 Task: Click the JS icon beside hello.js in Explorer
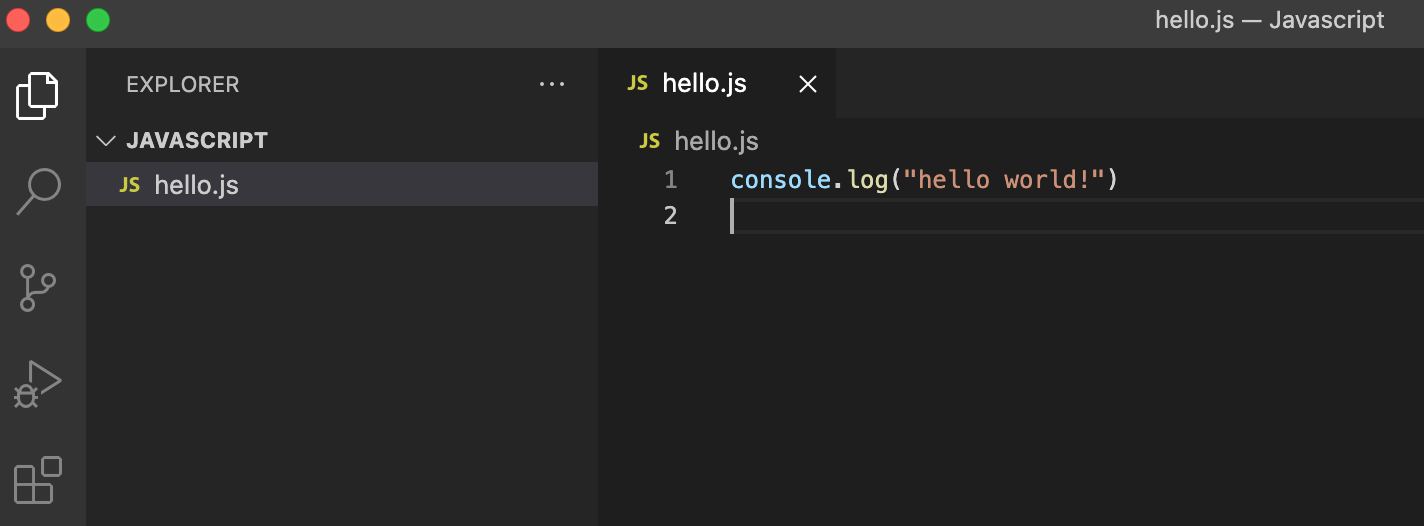click(130, 185)
